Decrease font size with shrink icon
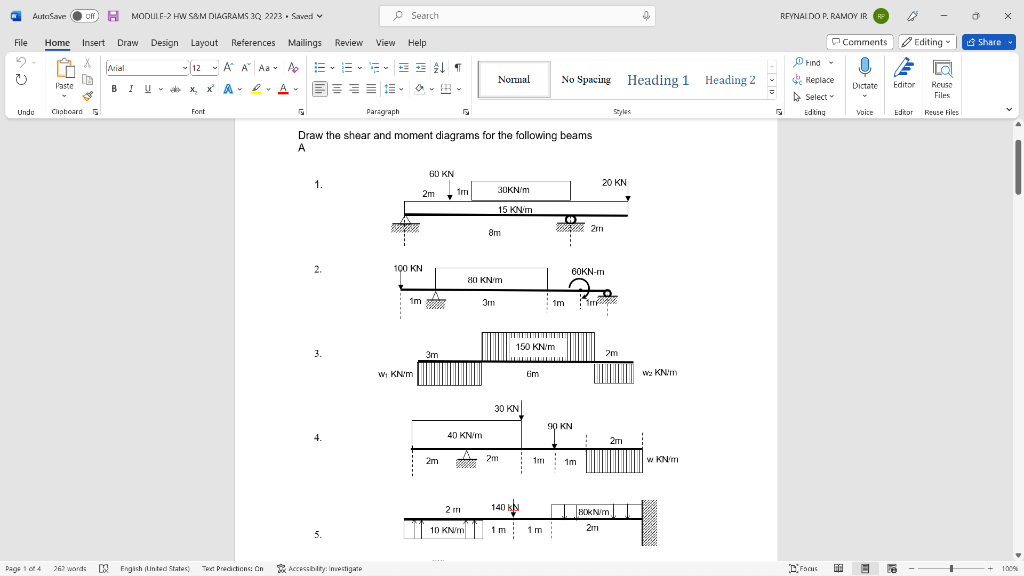1024x576 pixels. tap(246, 68)
